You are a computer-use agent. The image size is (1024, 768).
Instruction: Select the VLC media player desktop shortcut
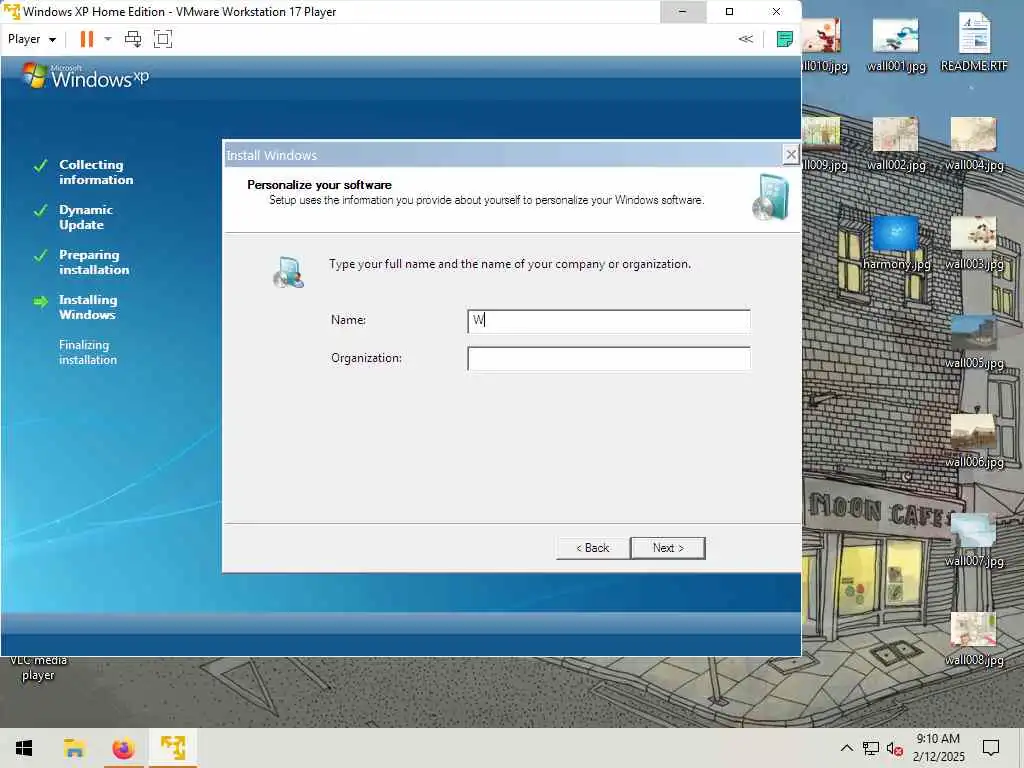tap(38, 668)
